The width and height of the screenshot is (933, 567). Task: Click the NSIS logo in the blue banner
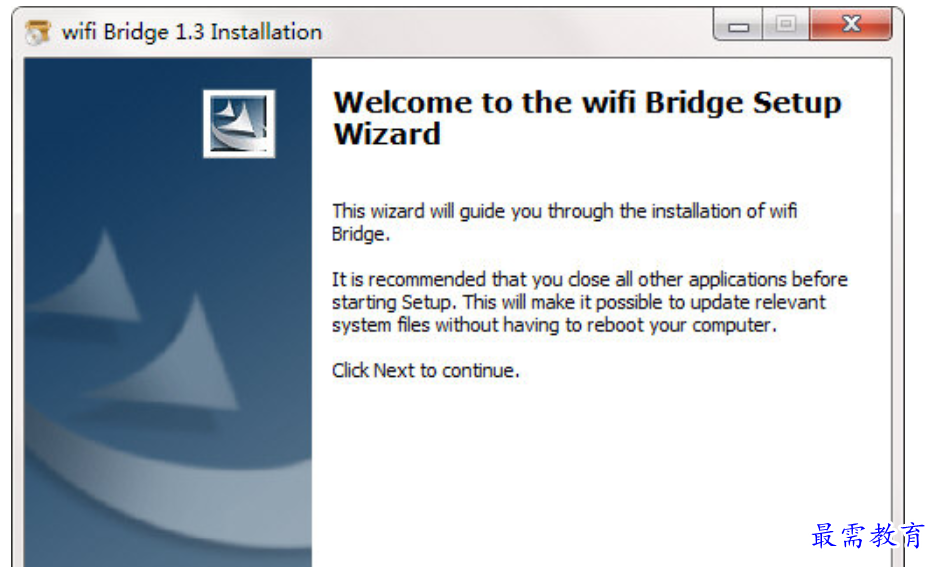click(x=239, y=124)
